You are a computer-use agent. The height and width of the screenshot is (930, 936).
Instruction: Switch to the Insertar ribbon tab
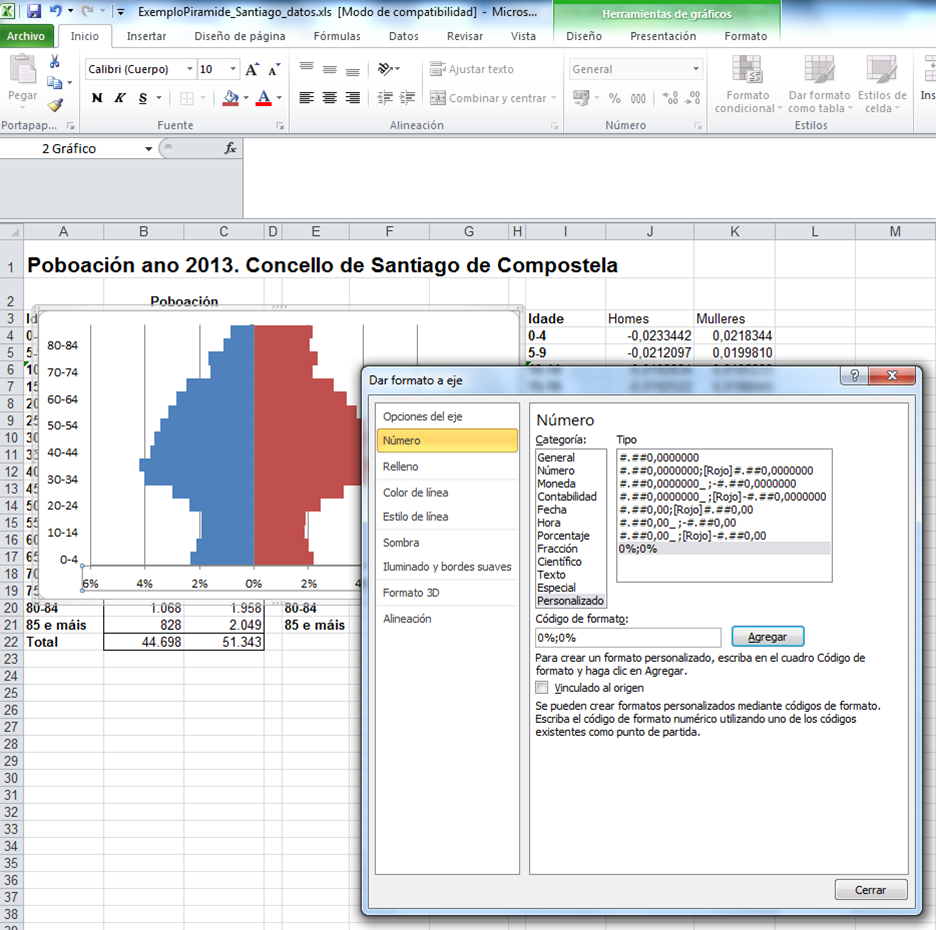[146, 36]
